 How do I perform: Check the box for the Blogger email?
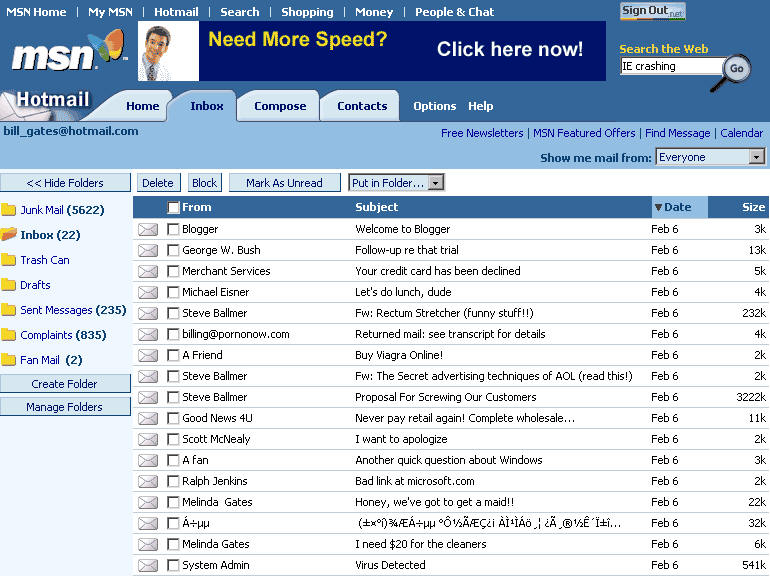tap(173, 229)
